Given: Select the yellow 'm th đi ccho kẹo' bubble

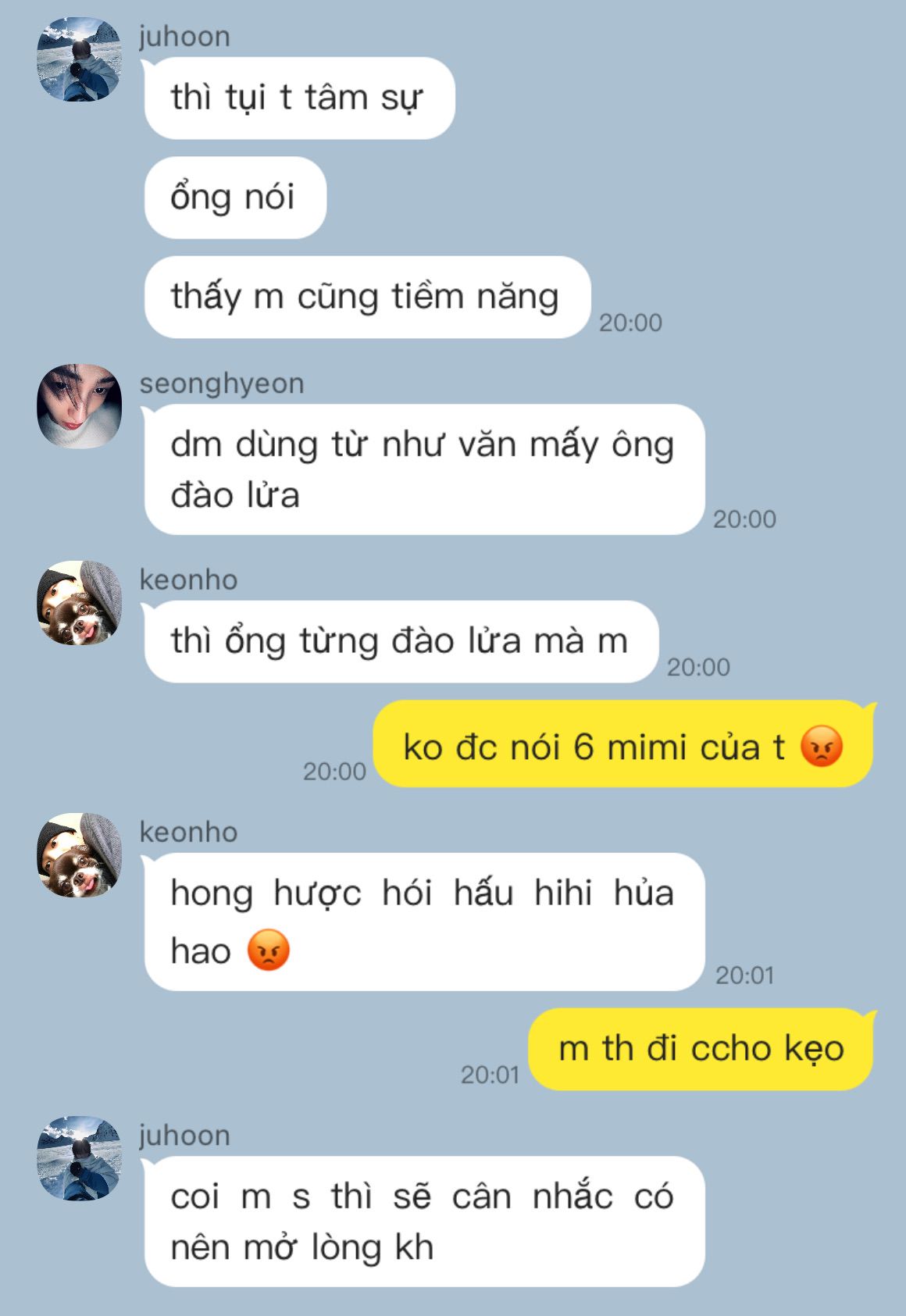Looking at the screenshot, I should [701, 1048].
